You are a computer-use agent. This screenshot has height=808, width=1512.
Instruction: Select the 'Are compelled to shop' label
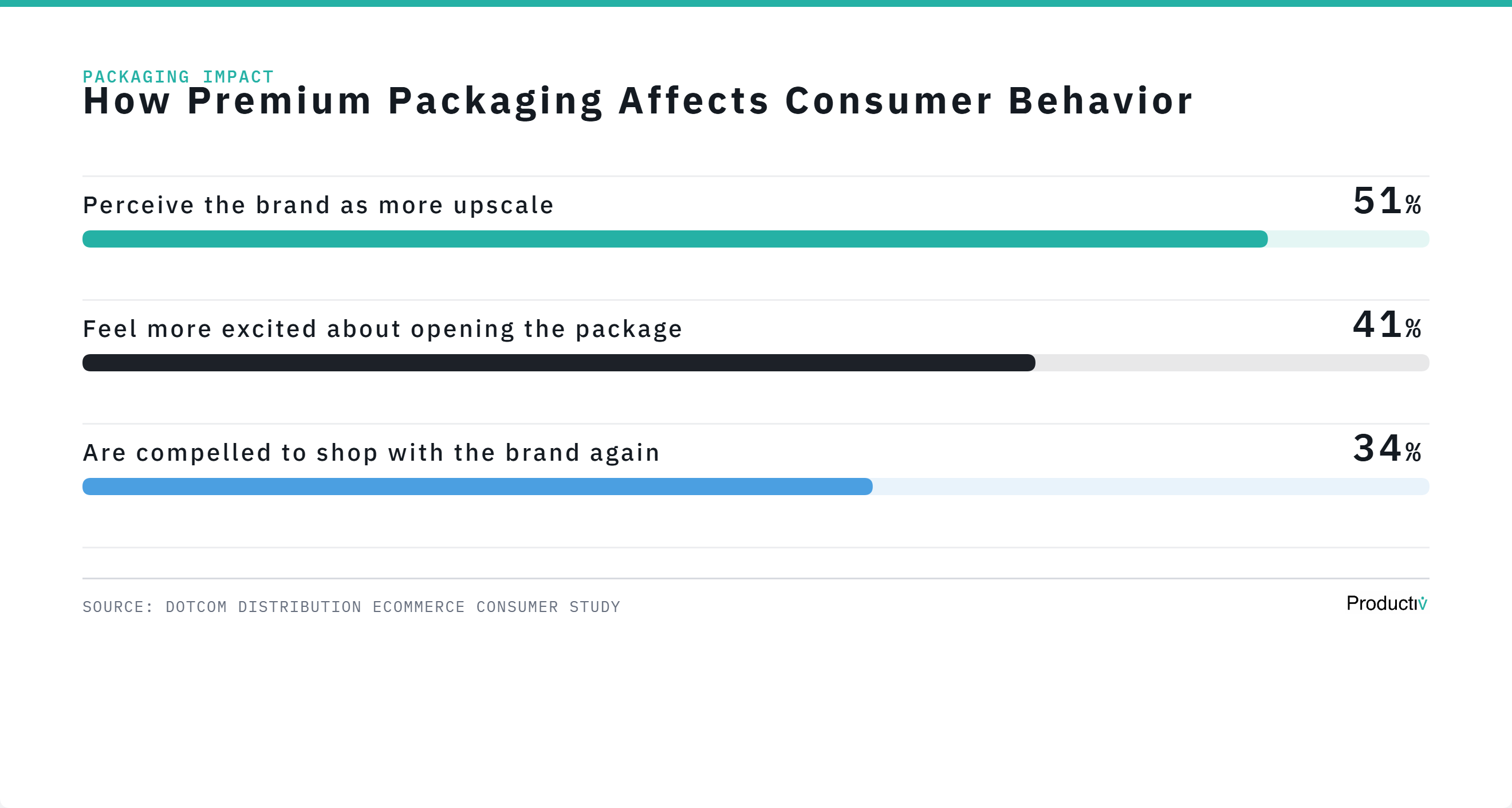click(x=372, y=453)
